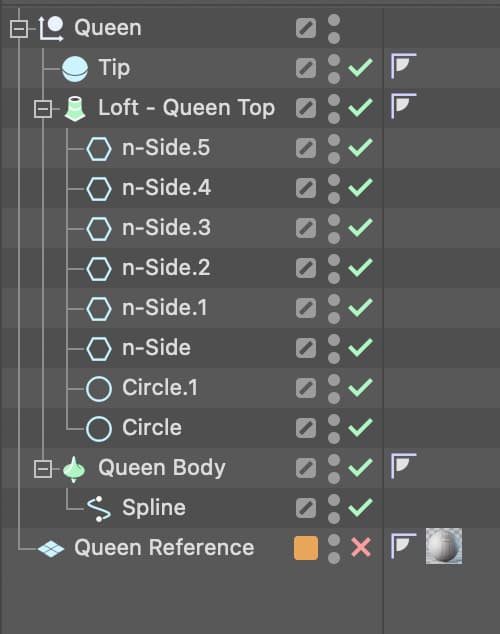This screenshot has width=500, height=634.
Task: Click Queen Reference orange layer color swatch
Action: coord(306,548)
